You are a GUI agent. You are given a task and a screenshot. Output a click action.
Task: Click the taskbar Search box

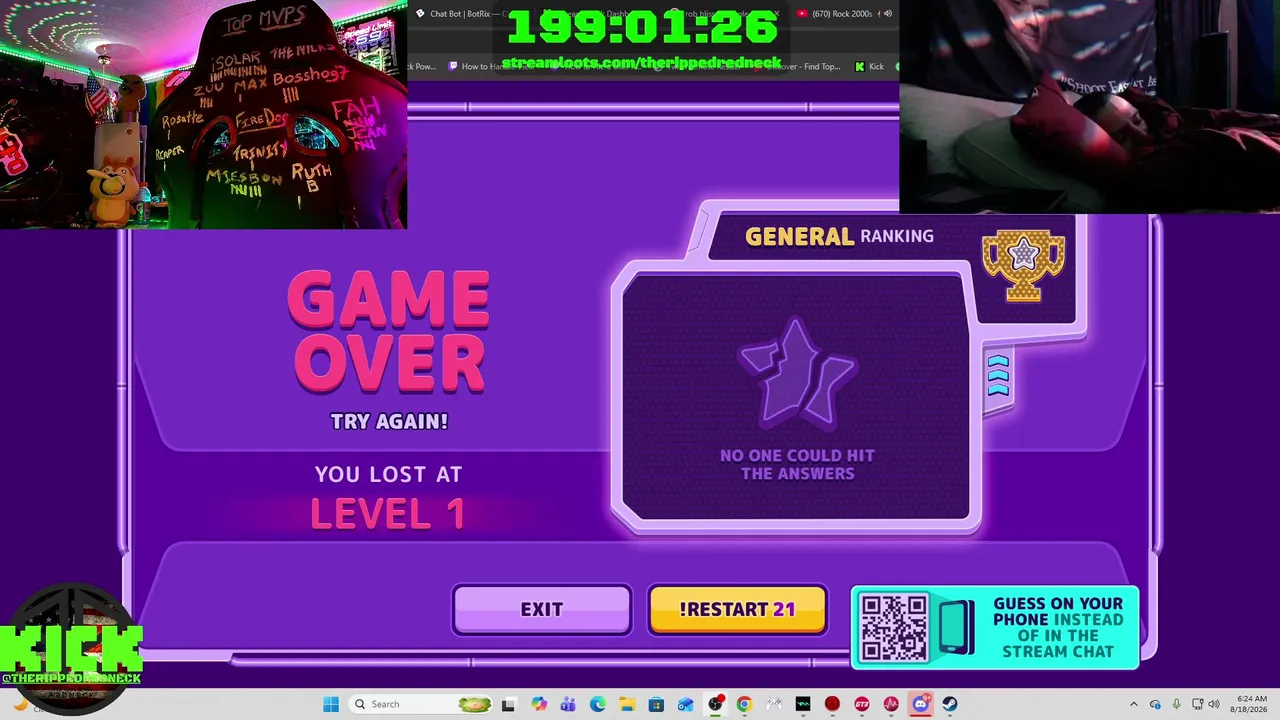pos(421,704)
